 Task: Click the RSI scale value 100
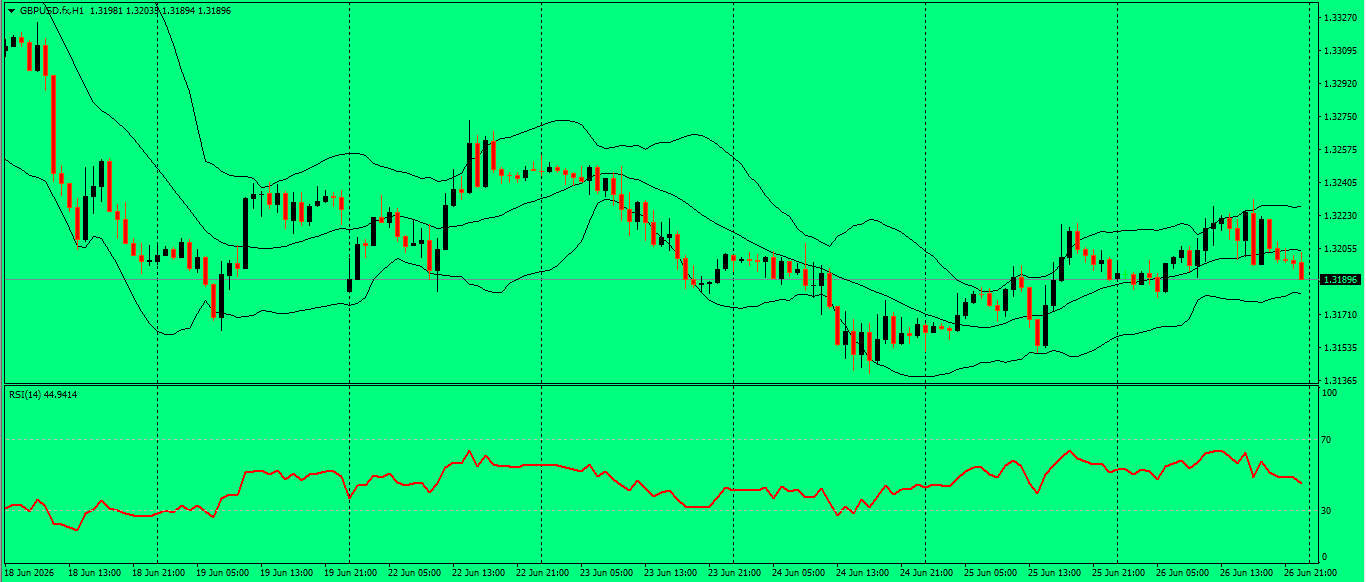1330,394
